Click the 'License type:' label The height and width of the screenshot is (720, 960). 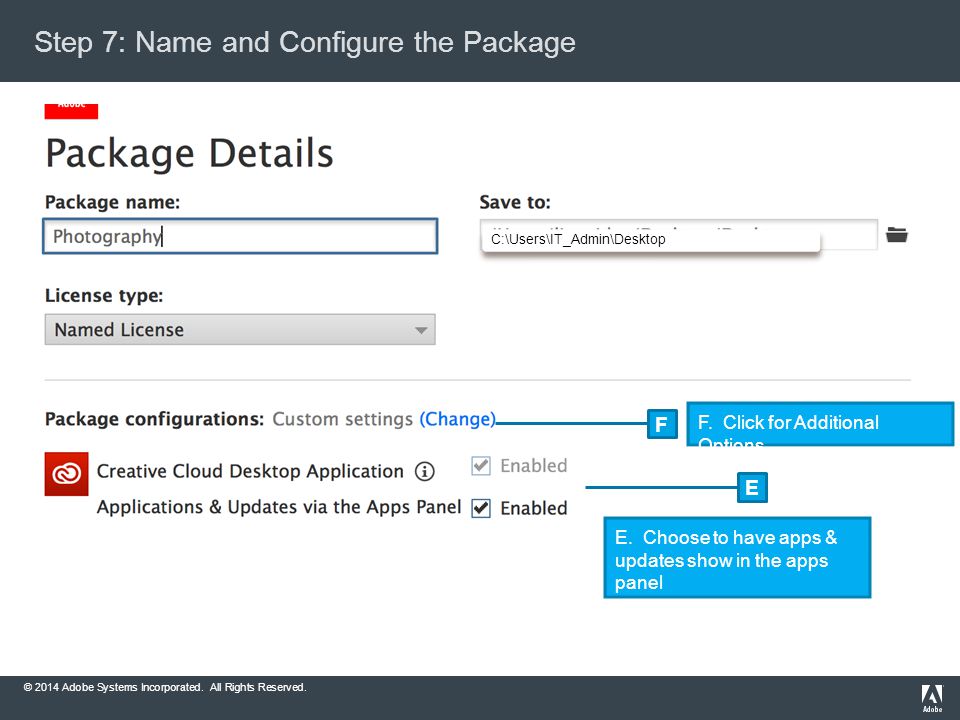point(104,296)
